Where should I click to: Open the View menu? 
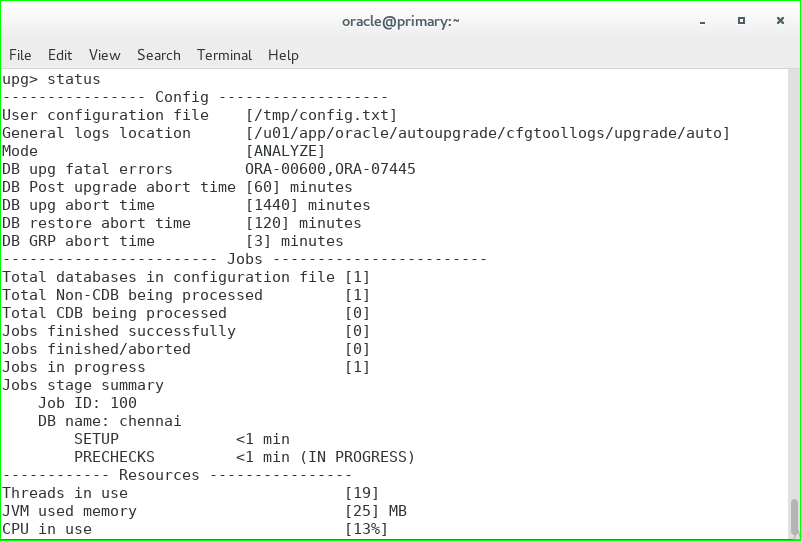(x=104, y=55)
